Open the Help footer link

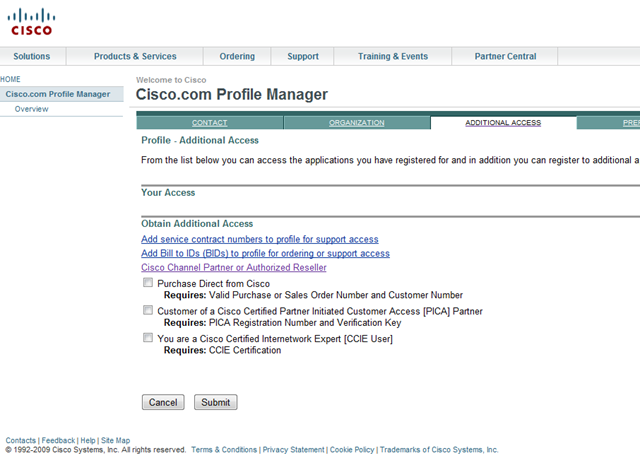(88, 440)
